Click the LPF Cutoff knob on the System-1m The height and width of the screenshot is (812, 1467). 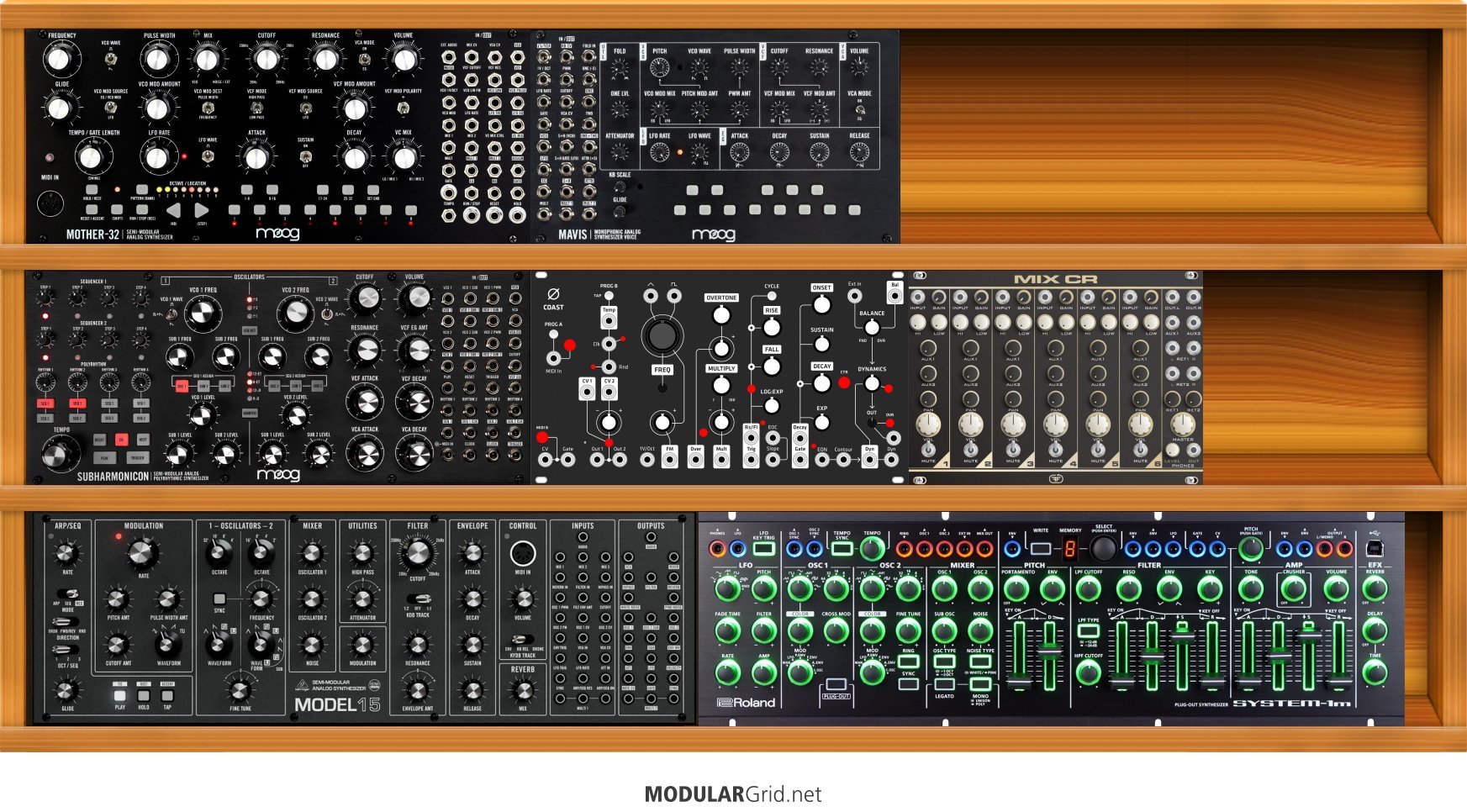1088,589
